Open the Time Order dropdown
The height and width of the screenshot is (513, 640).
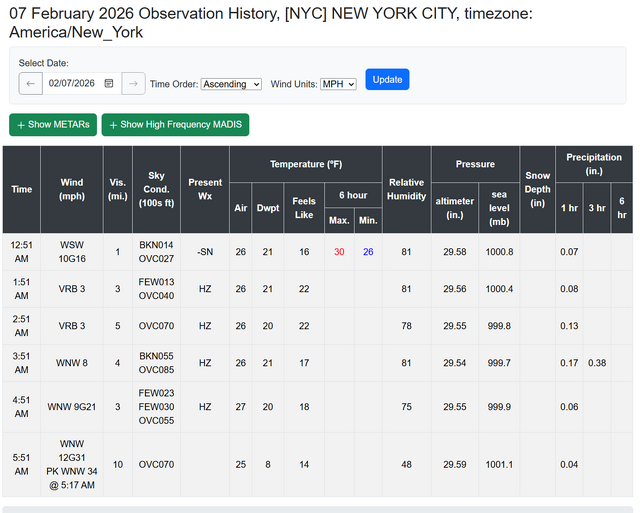231,84
